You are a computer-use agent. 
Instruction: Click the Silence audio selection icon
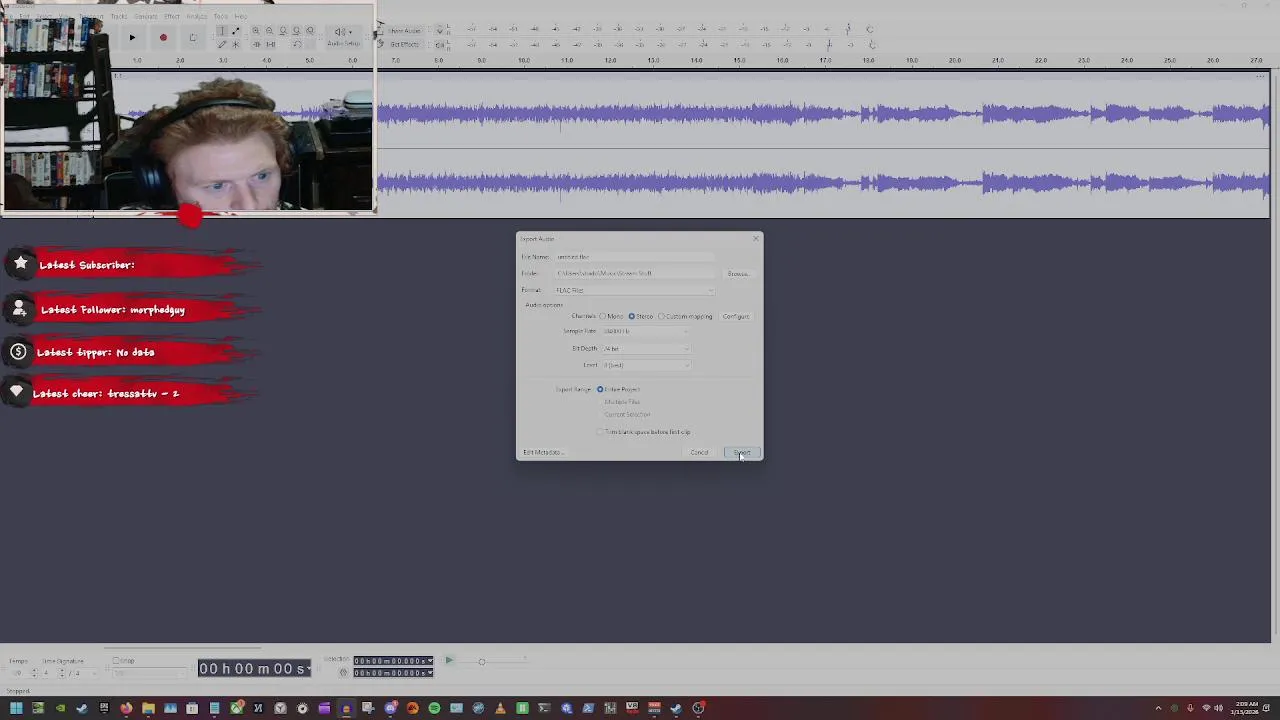(270, 44)
